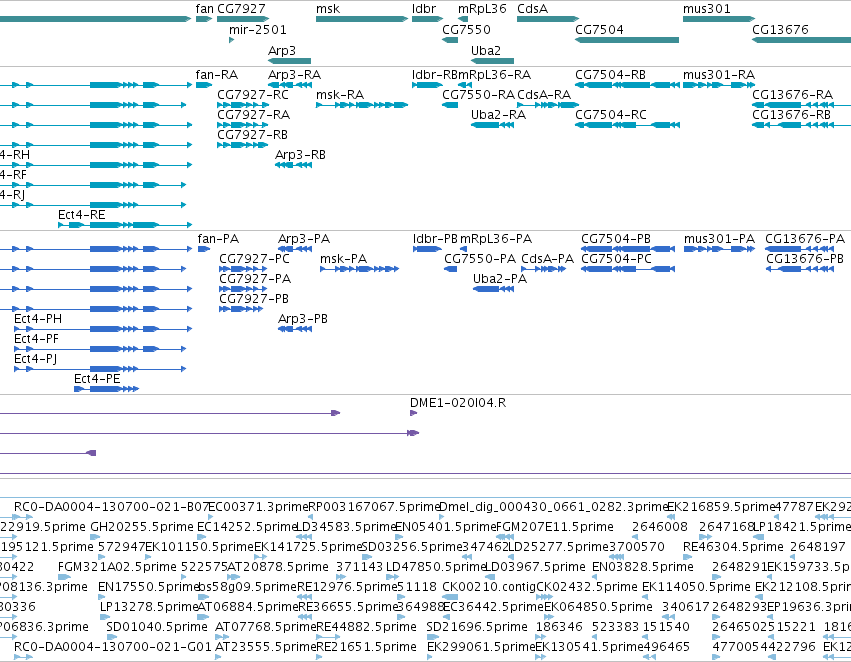Click the fan-RA transcript label
The width and height of the screenshot is (851, 662).
click(x=217, y=74)
